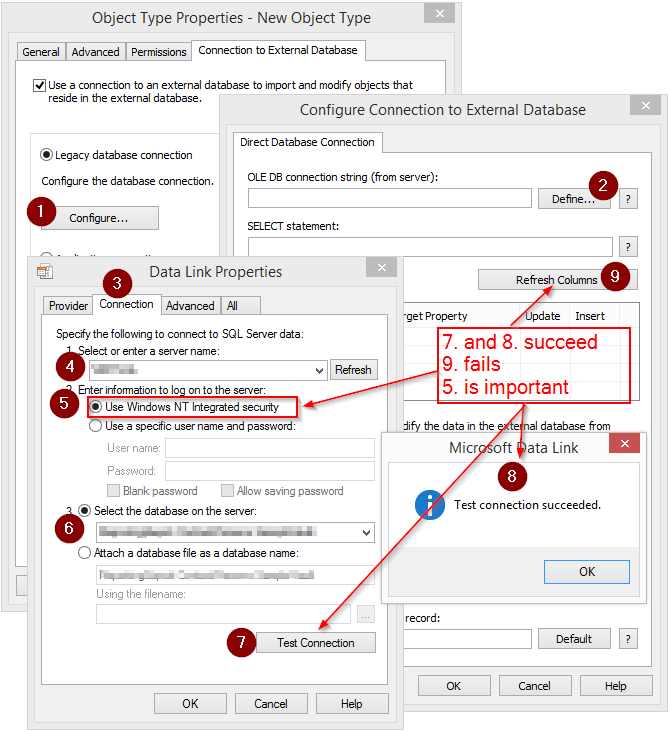Click OK in Microsoft Data Link message

pos(587,572)
